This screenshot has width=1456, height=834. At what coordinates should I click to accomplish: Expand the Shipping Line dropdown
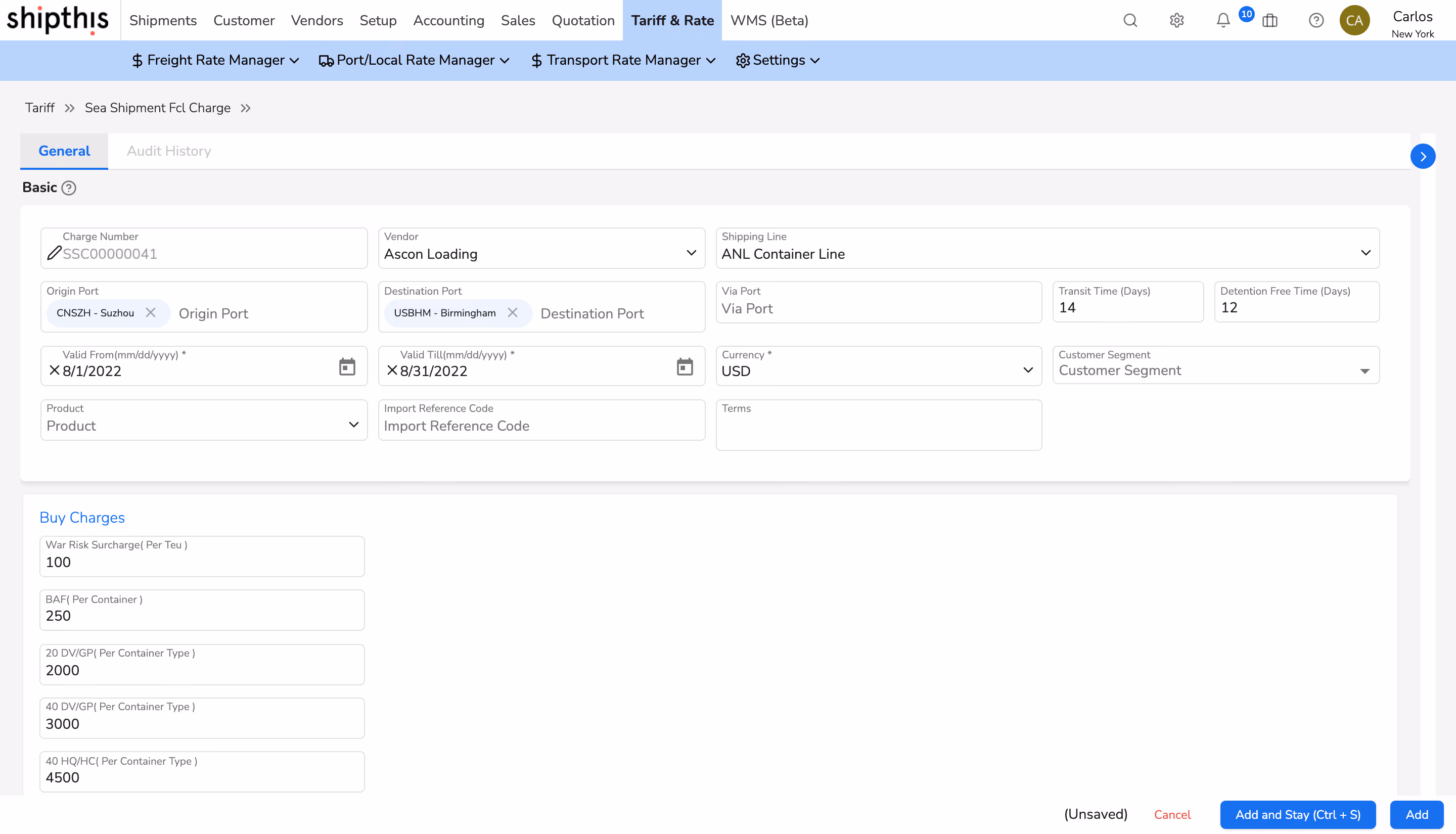pos(1366,253)
